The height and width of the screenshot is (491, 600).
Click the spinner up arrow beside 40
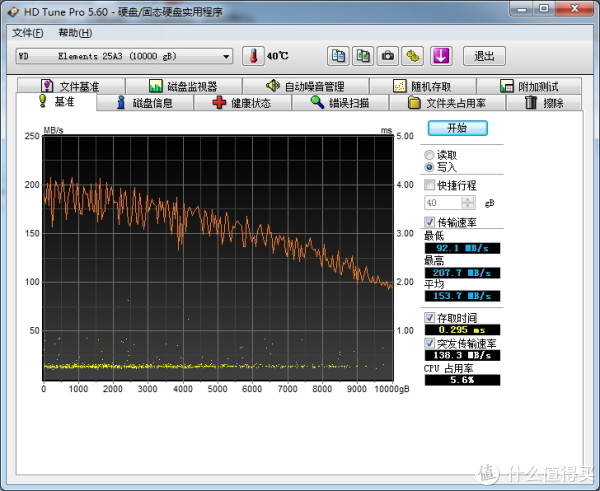(x=468, y=199)
